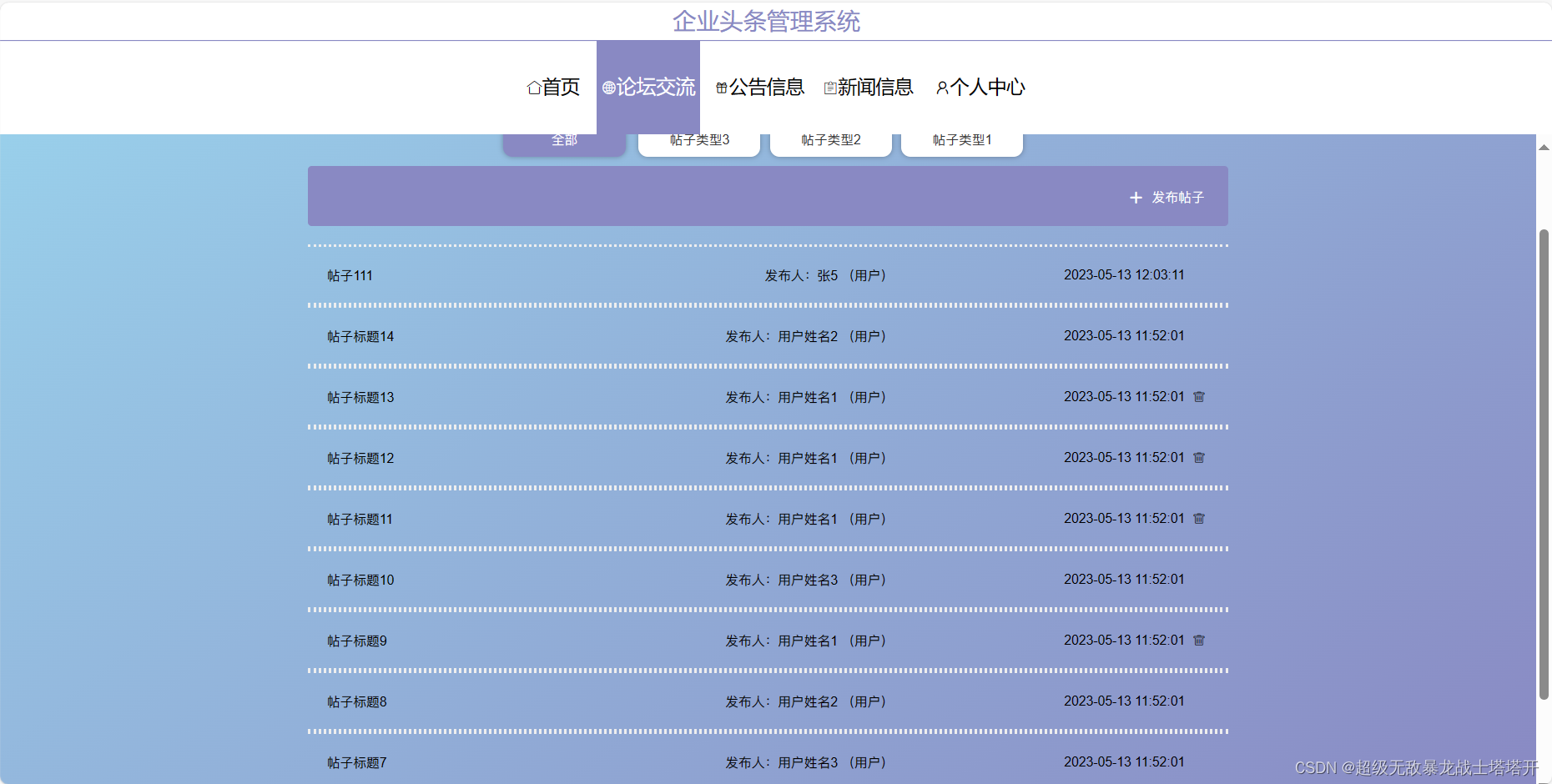Open the post titled 帖子111

[350, 276]
